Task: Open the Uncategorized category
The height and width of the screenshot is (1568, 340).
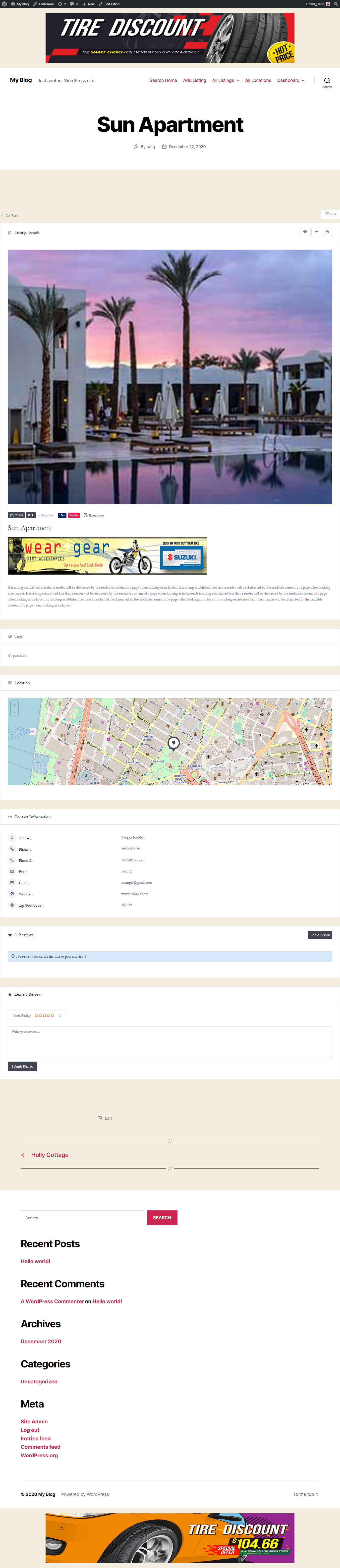Action: 39,1382
